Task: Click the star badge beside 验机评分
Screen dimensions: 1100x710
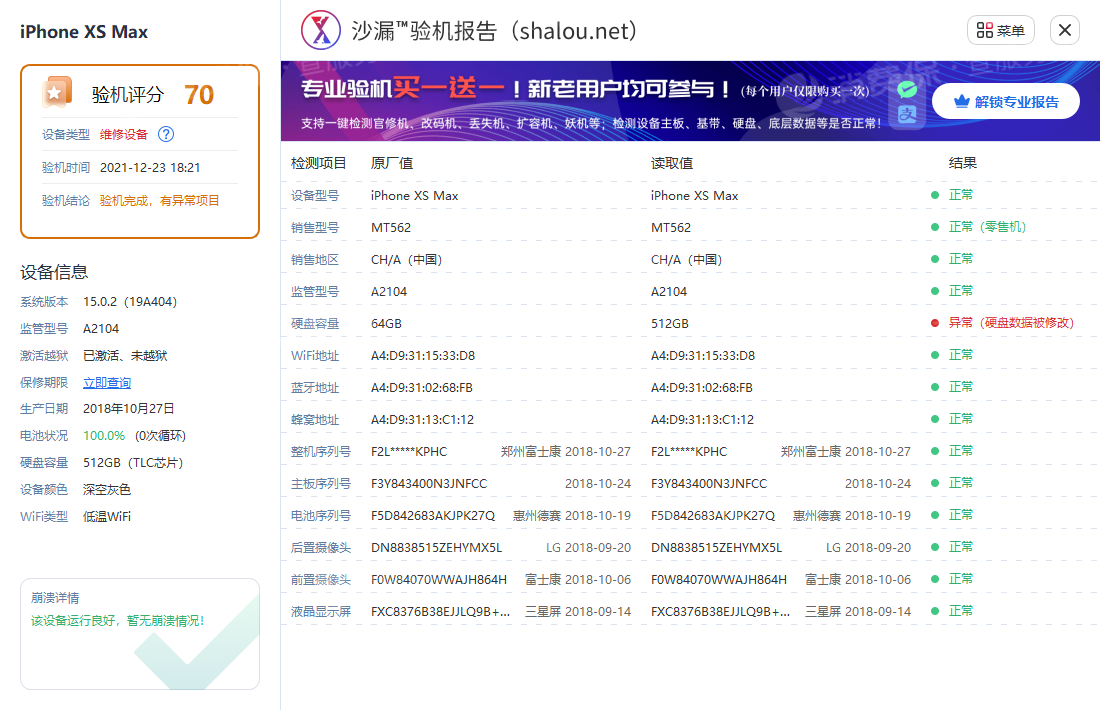Action: [x=57, y=90]
